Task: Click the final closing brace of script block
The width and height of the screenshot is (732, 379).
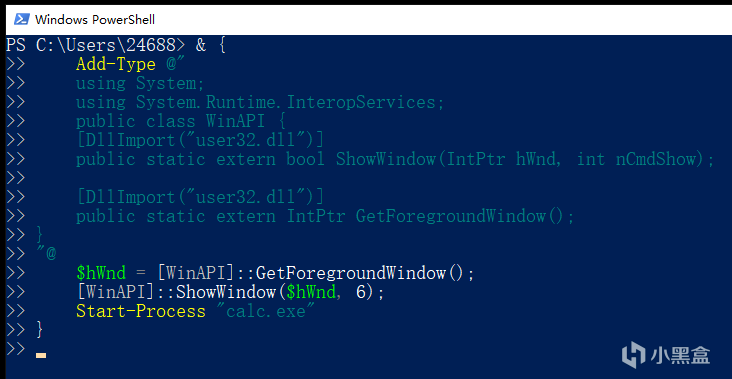Action: click(40, 330)
